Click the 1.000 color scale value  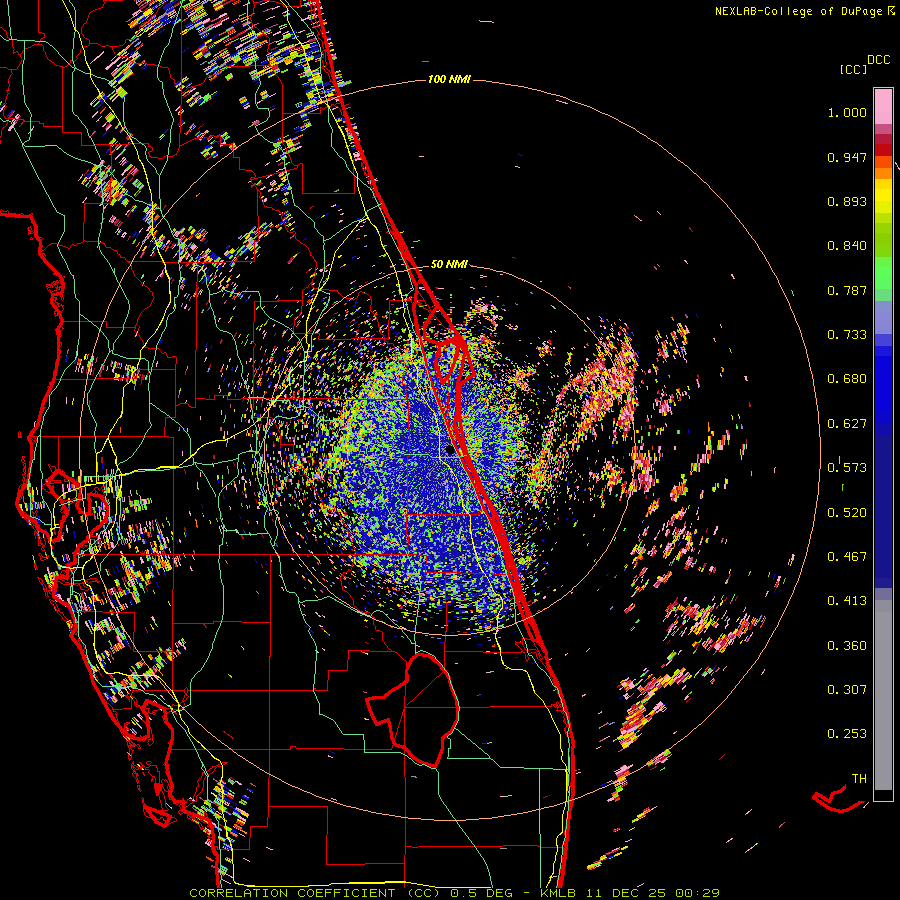pyautogui.click(x=847, y=112)
